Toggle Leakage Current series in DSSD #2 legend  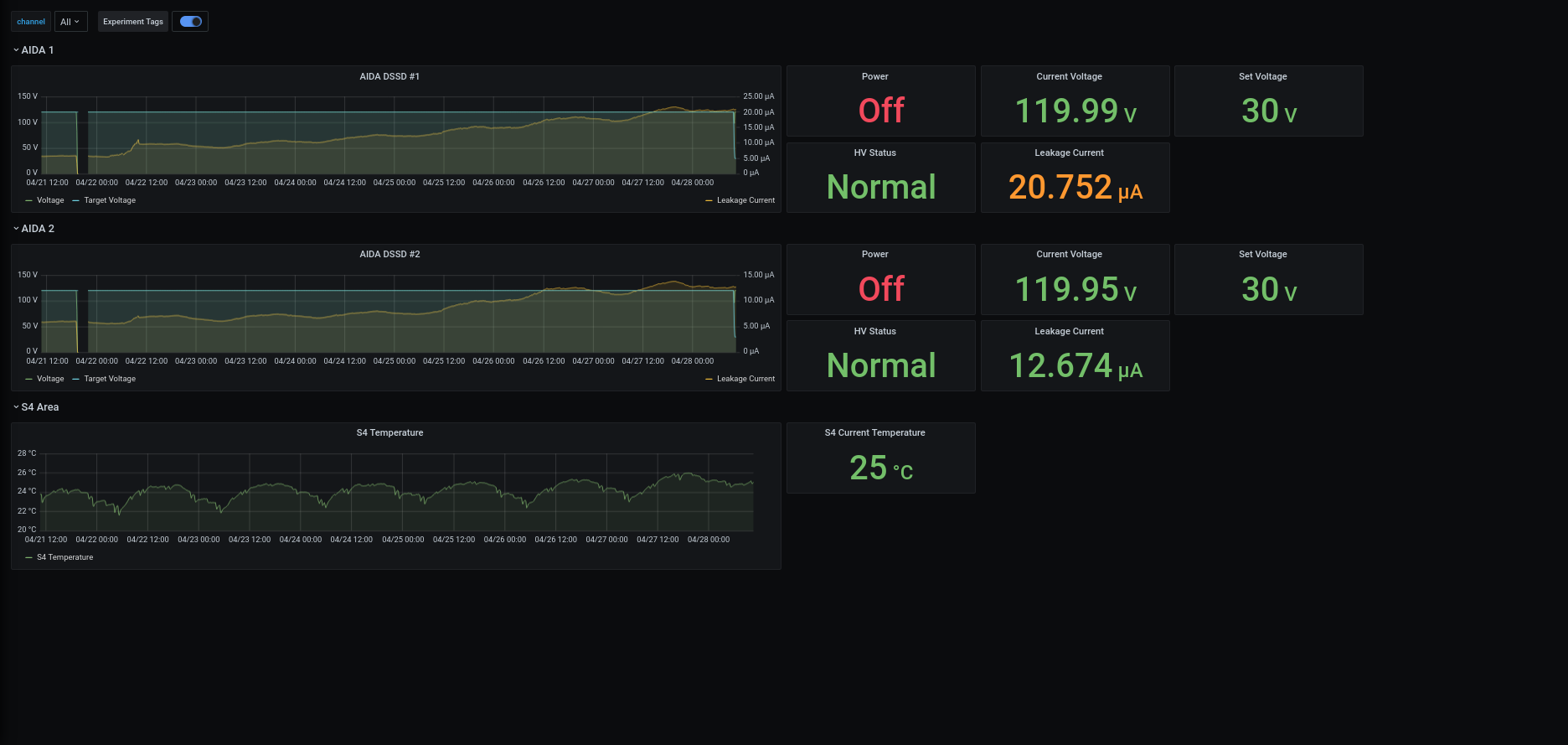coord(740,379)
